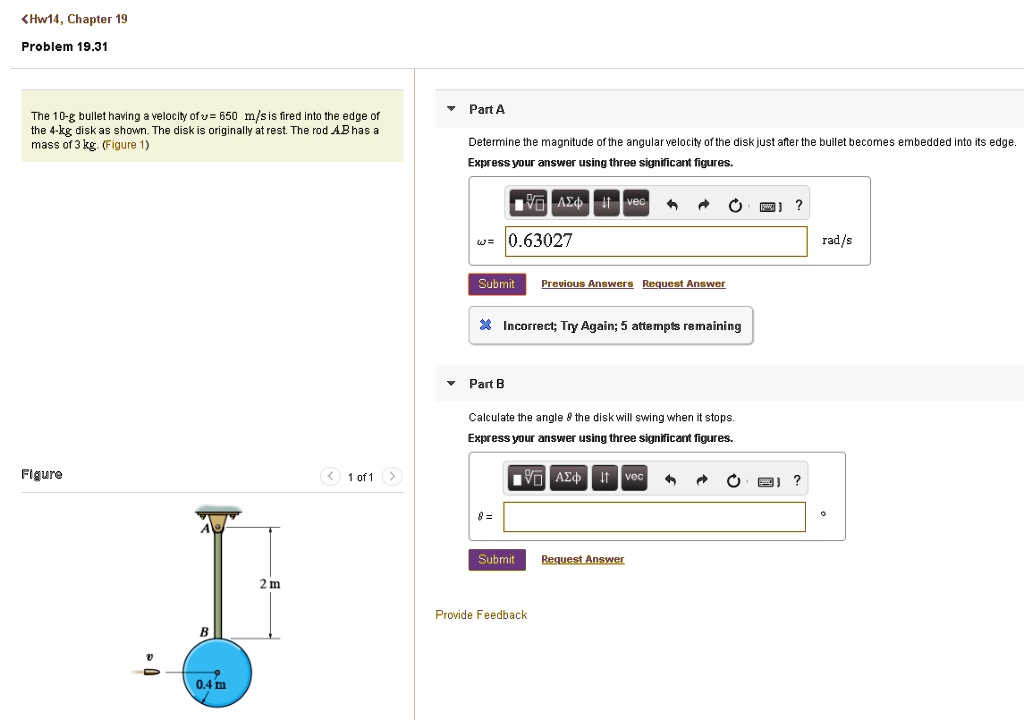
Task: Submit the Part A answer
Action: point(496,284)
